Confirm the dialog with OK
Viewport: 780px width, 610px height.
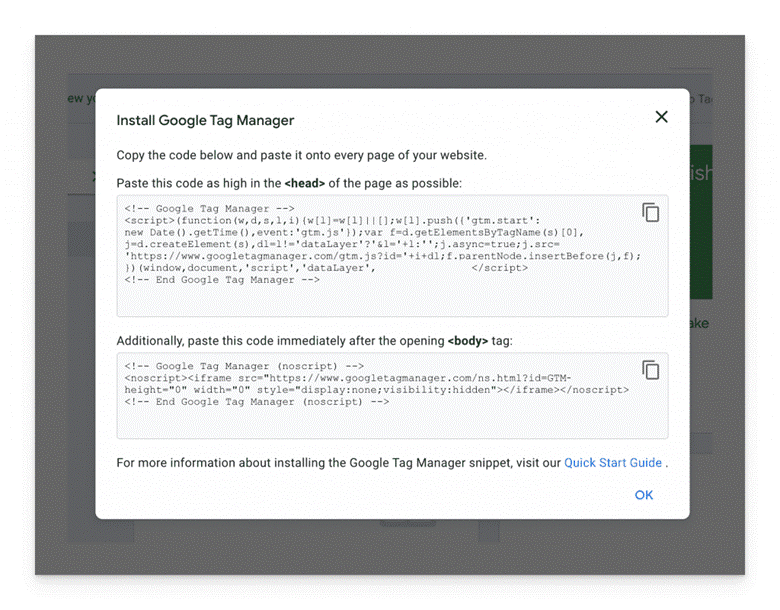(x=644, y=495)
